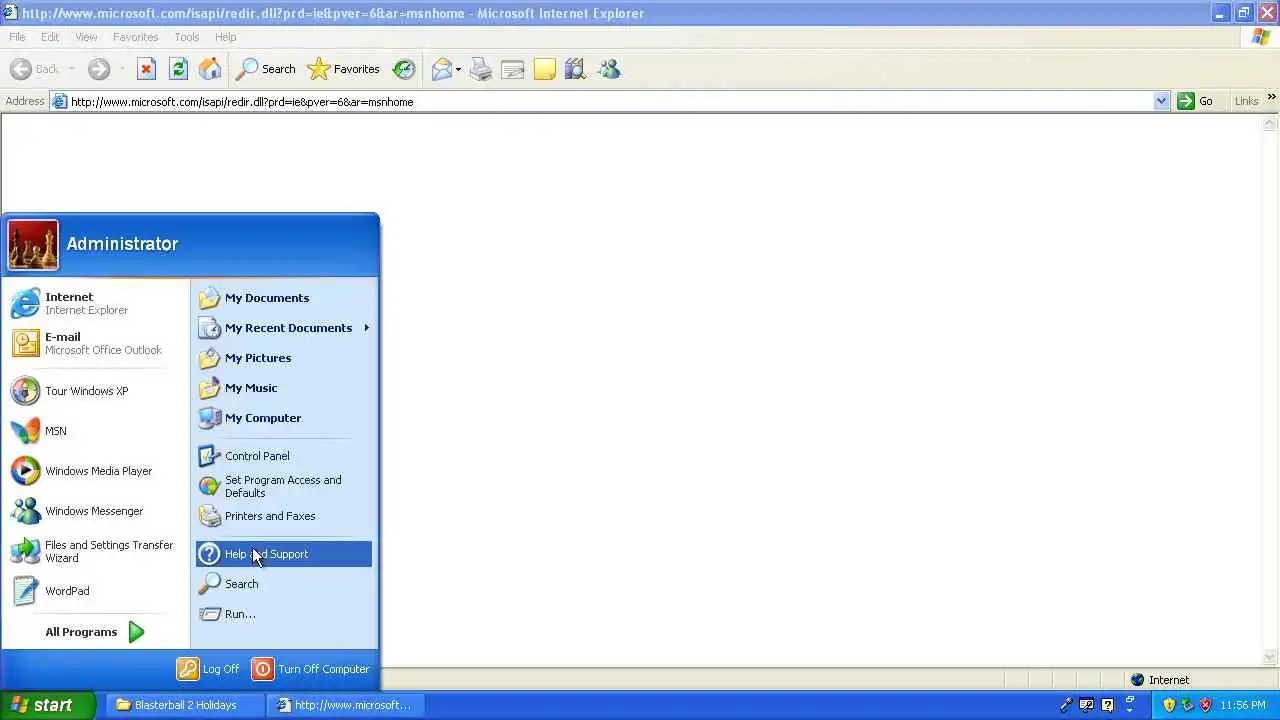Open the Mail button dropdown arrow
Viewport: 1280px width, 720px height.
point(458,69)
